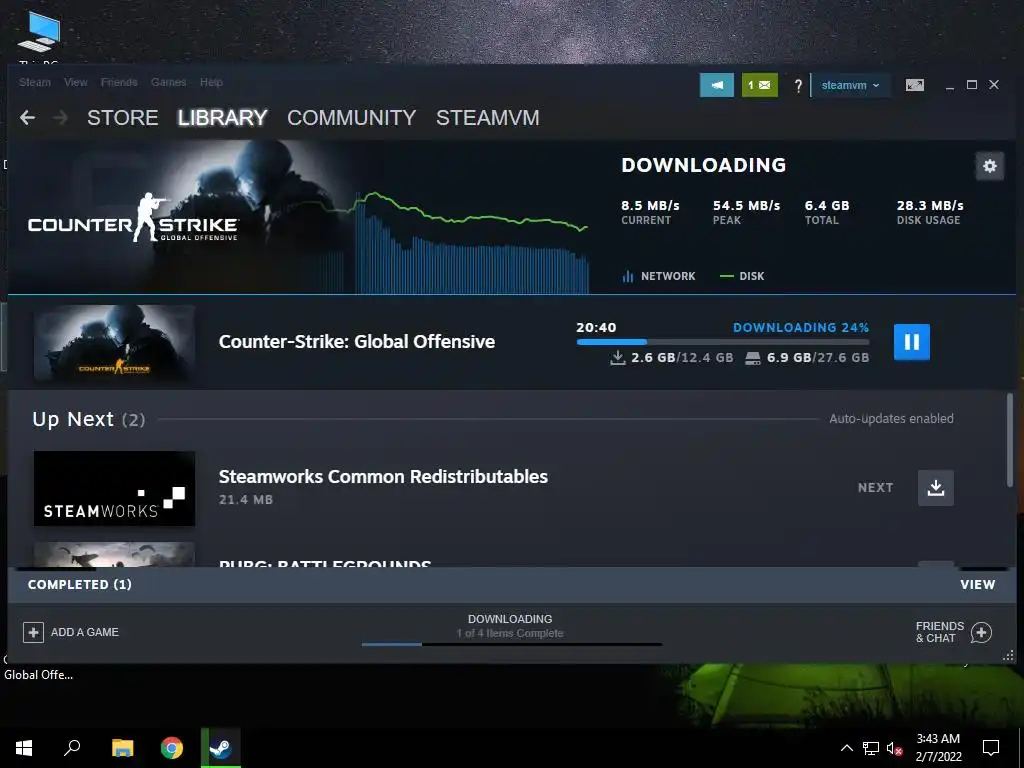Click the 28.3 MB/s DISK USAGE stat
The height and width of the screenshot is (768, 1024).
[930, 212]
